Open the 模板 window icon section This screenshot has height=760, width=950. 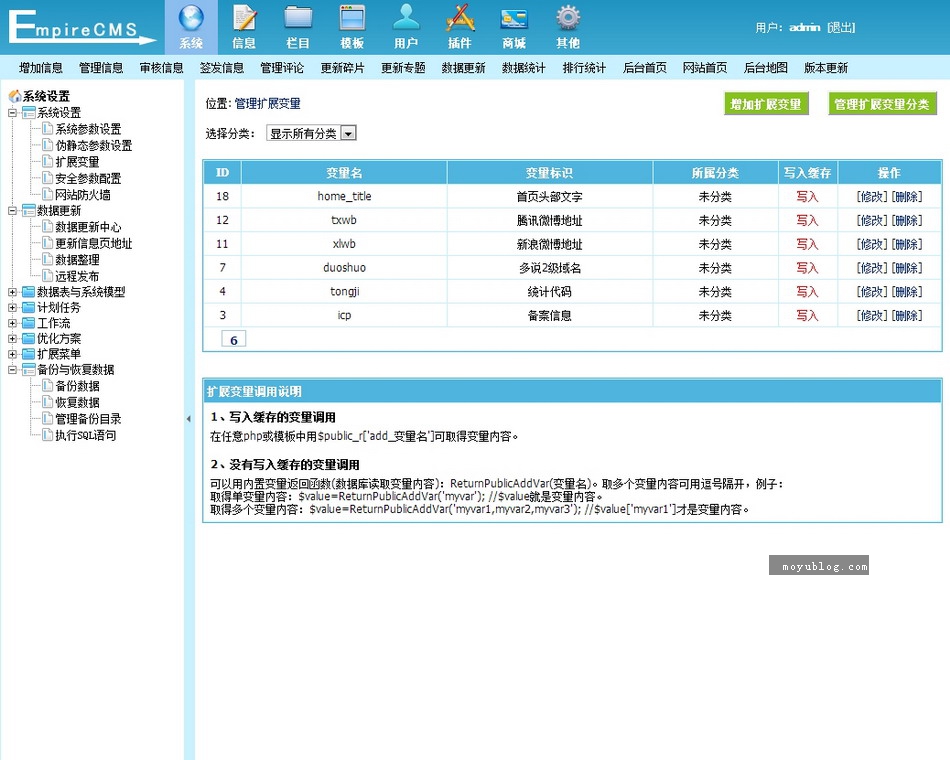352,27
